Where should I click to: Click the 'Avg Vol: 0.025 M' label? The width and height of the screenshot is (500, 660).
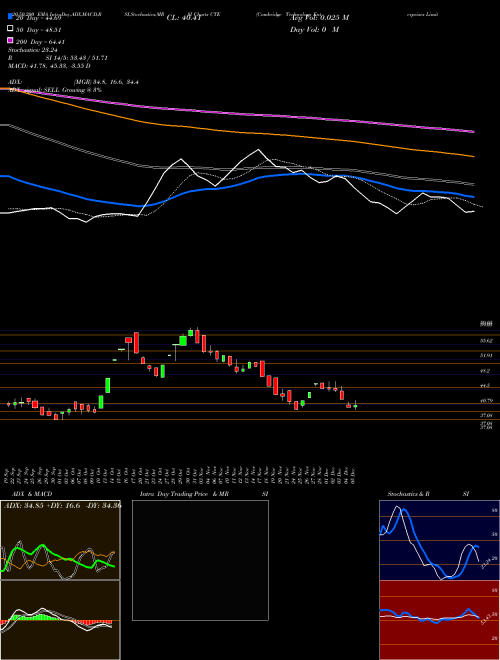pyautogui.click(x=320, y=18)
